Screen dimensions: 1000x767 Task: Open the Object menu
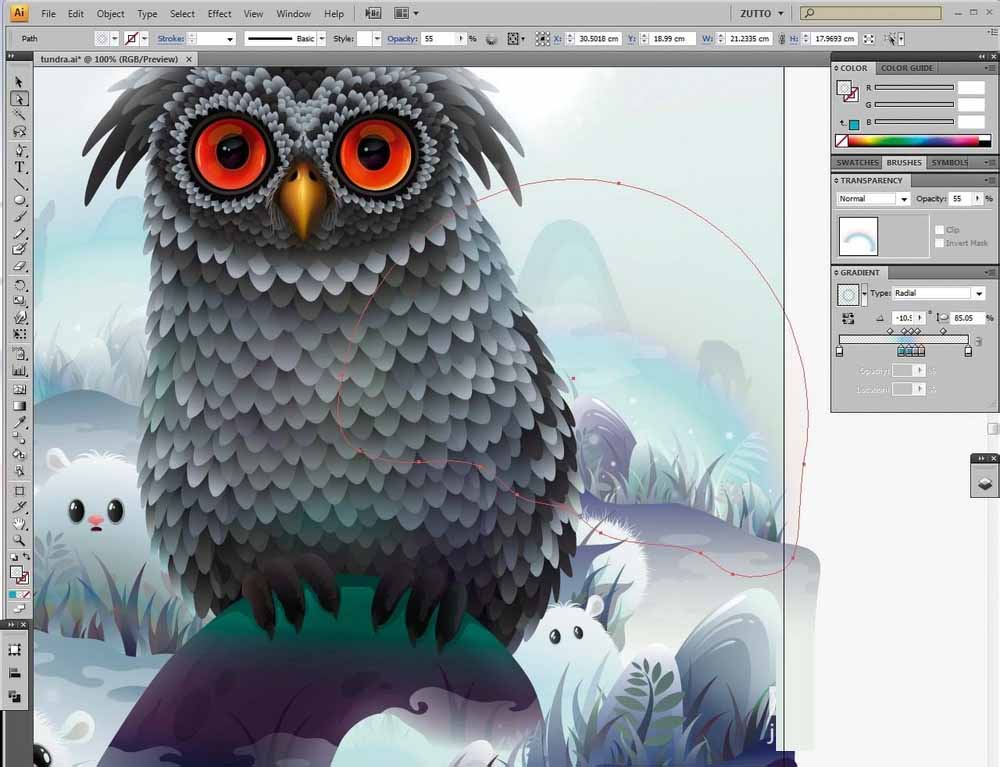coord(110,13)
